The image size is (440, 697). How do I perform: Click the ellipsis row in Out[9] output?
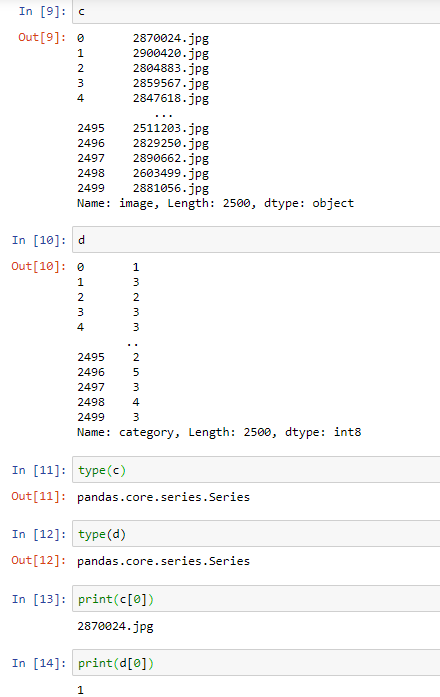click(164, 116)
